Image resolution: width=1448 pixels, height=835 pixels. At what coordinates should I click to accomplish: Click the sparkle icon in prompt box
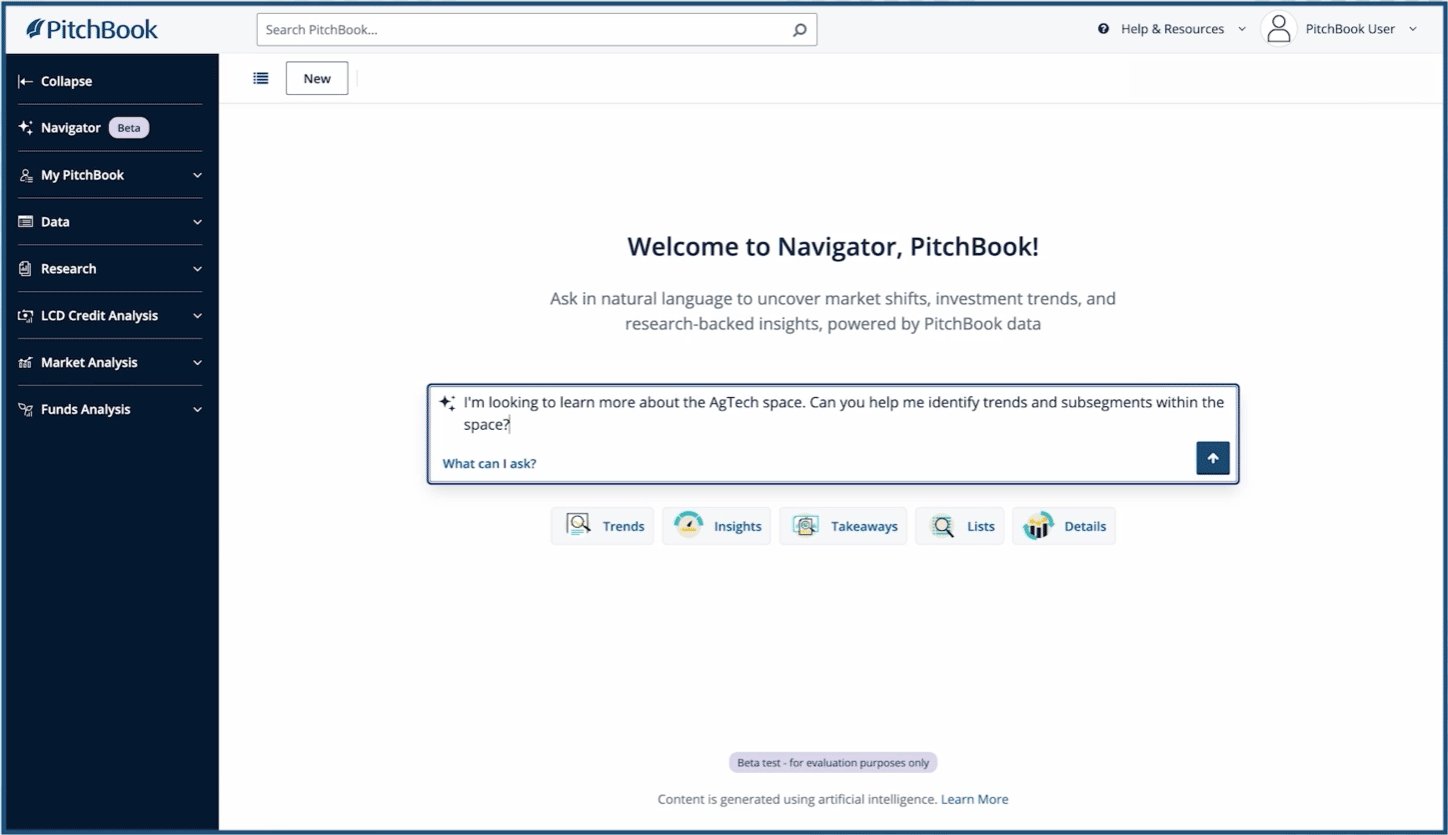pyautogui.click(x=447, y=402)
